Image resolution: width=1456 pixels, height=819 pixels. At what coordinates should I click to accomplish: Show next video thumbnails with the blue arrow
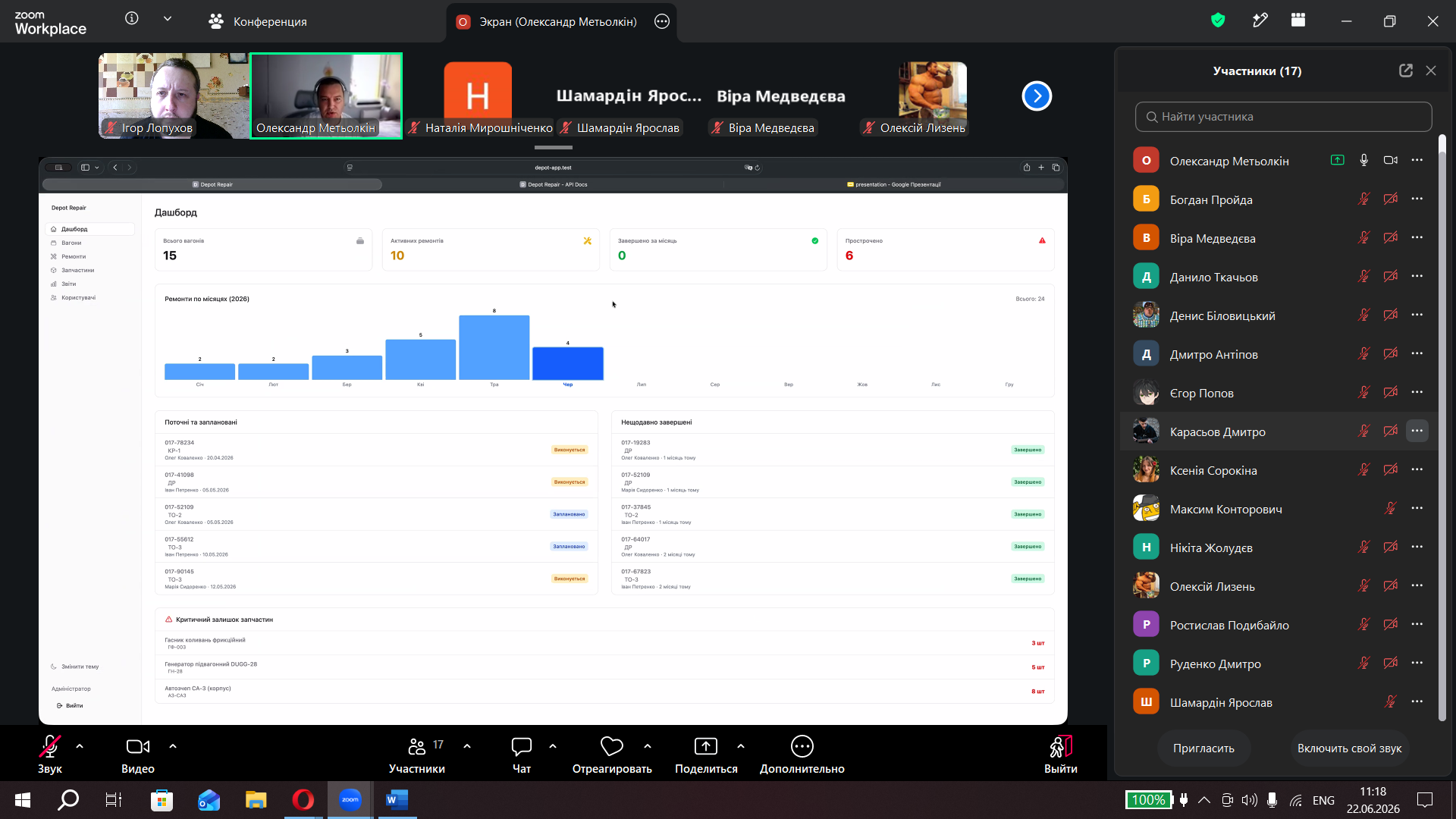[x=1037, y=96]
